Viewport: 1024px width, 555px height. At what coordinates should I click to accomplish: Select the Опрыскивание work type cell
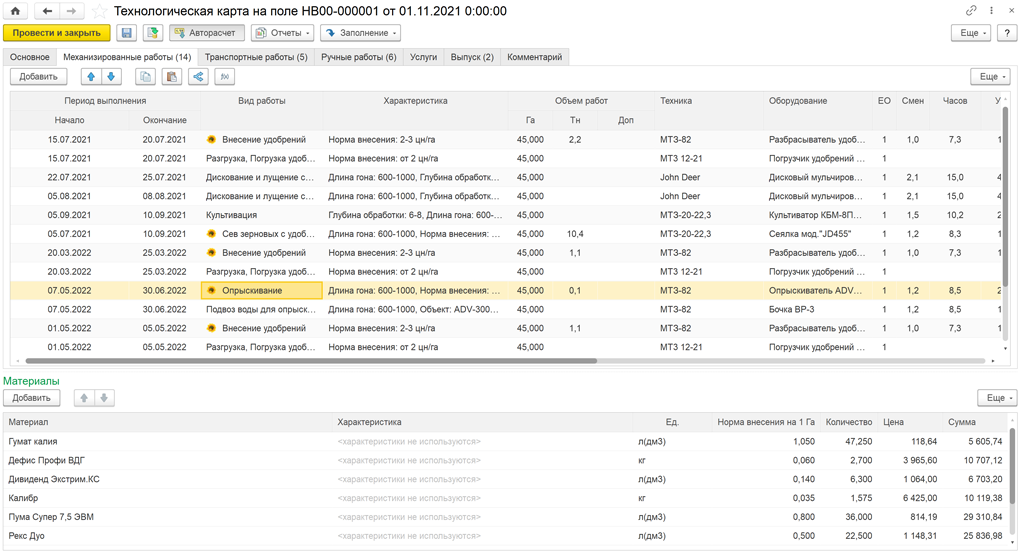(x=261, y=291)
